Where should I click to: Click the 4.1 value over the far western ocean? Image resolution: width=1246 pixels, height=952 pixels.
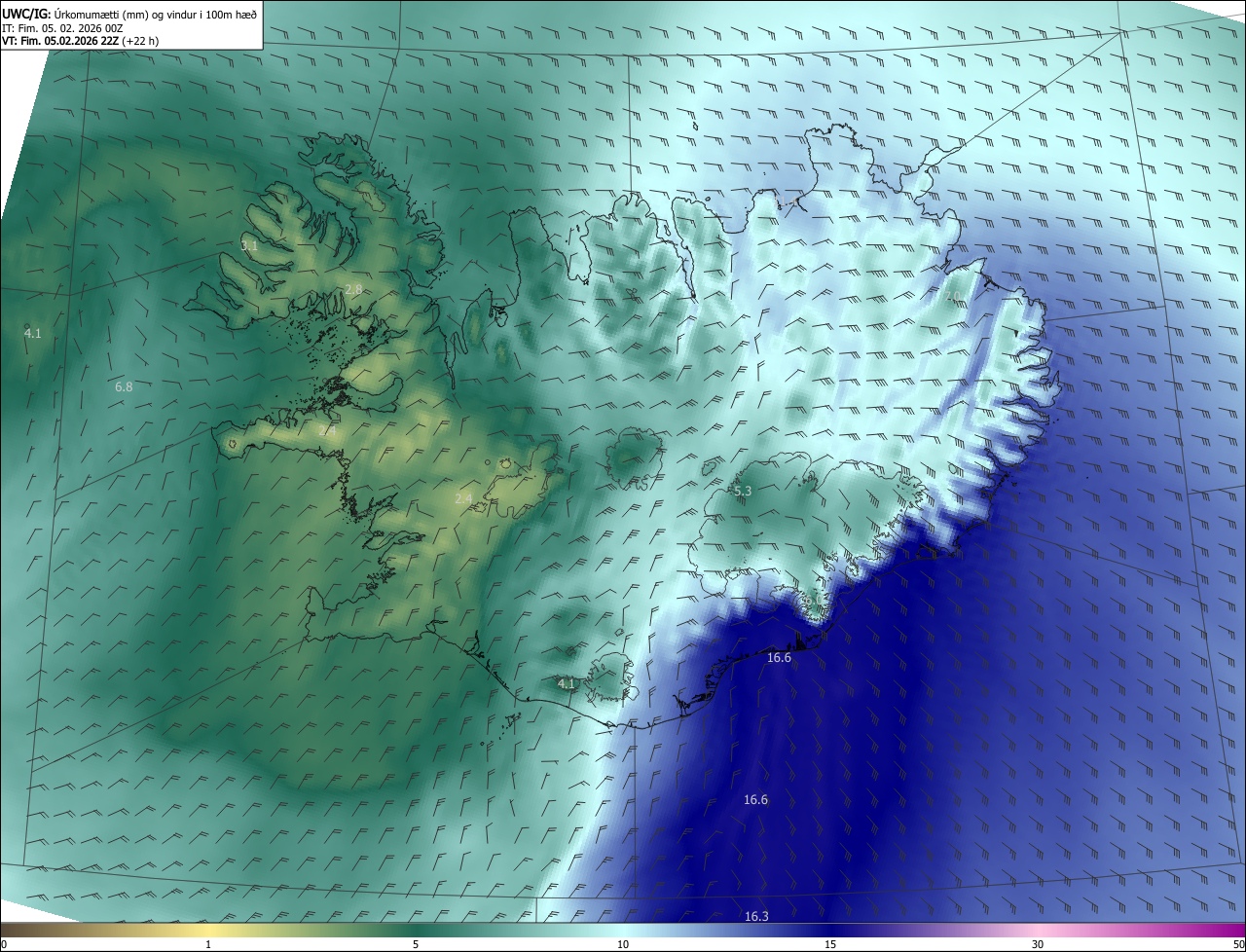[x=33, y=334]
